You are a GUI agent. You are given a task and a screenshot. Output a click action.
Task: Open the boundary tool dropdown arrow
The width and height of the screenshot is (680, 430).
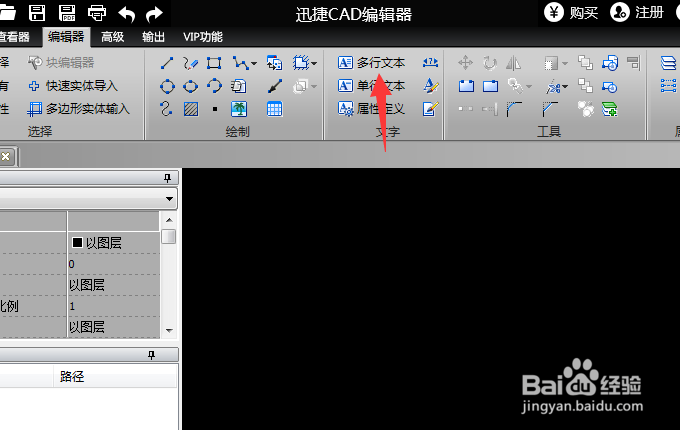tap(314, 64)
